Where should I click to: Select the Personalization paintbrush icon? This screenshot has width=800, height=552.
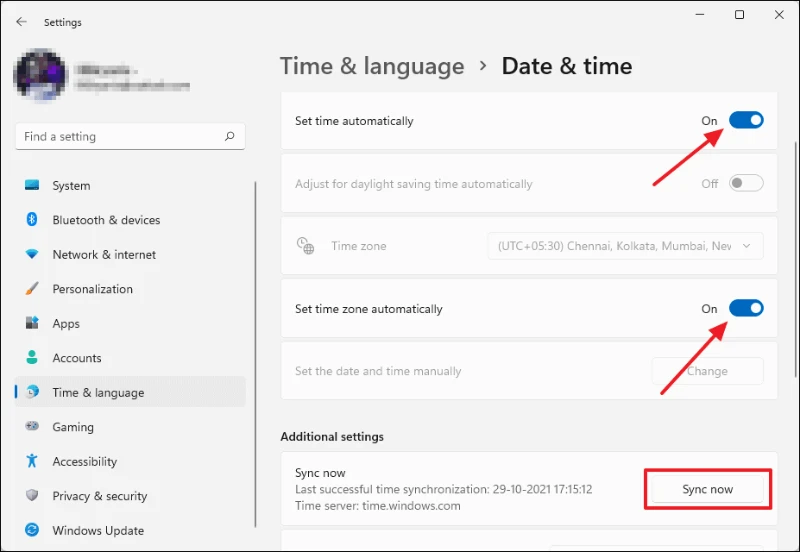[32, 289]
